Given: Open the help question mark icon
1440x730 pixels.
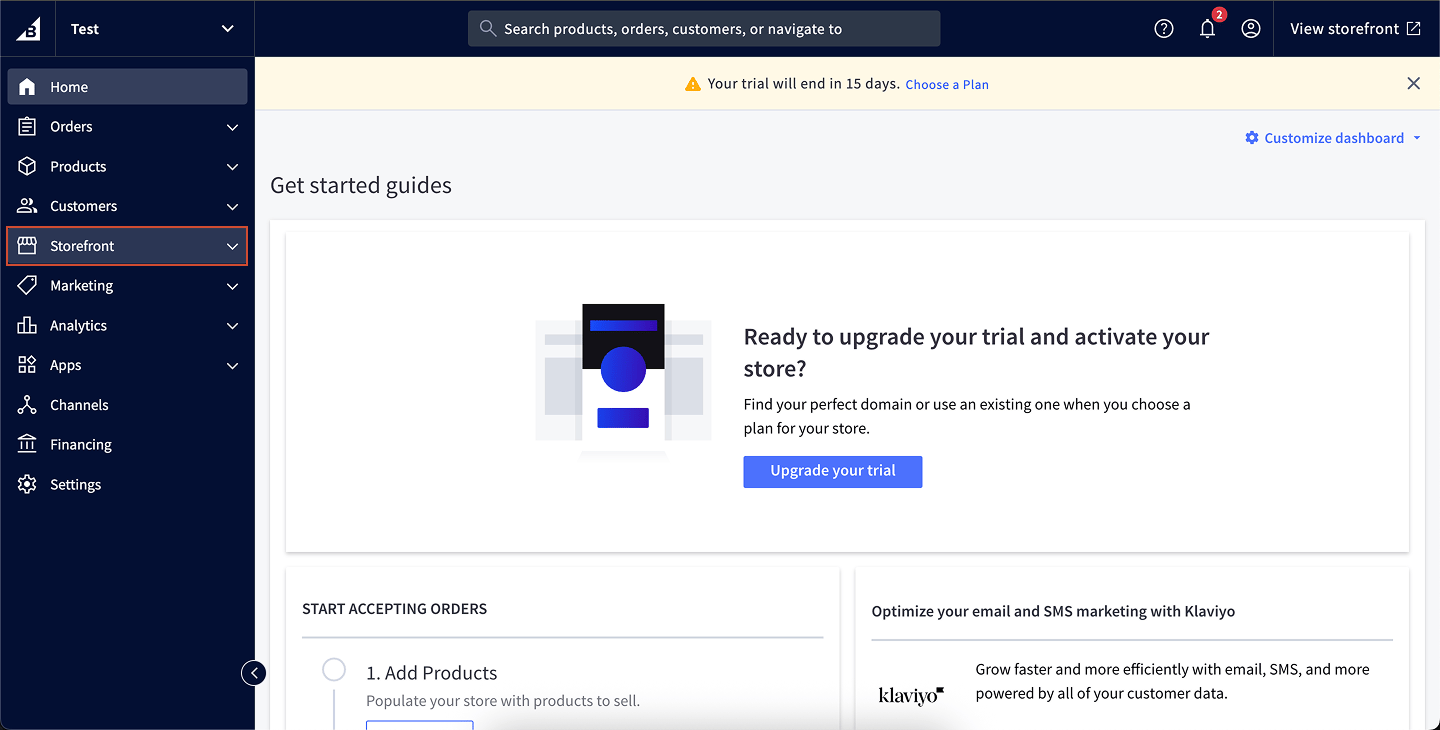Looking at the screenshot, I should [x=1164, y=29].
